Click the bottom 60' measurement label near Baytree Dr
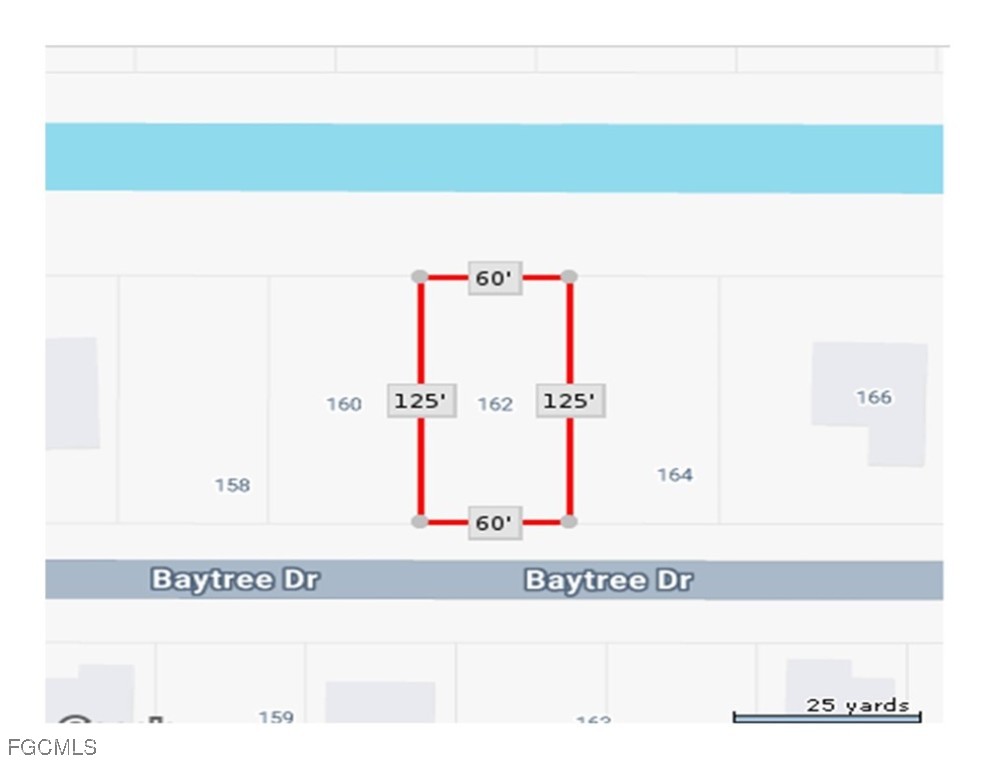 495,523
